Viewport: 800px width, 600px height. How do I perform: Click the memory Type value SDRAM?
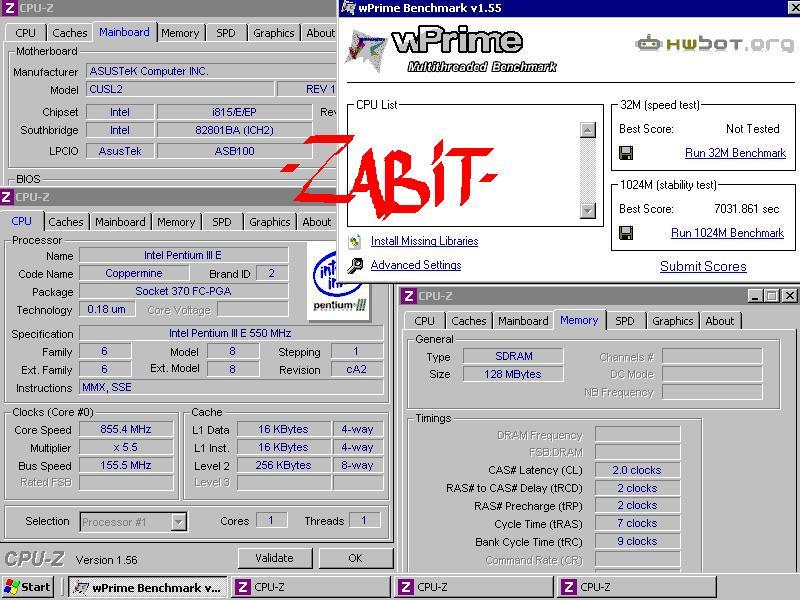point(513,356)
